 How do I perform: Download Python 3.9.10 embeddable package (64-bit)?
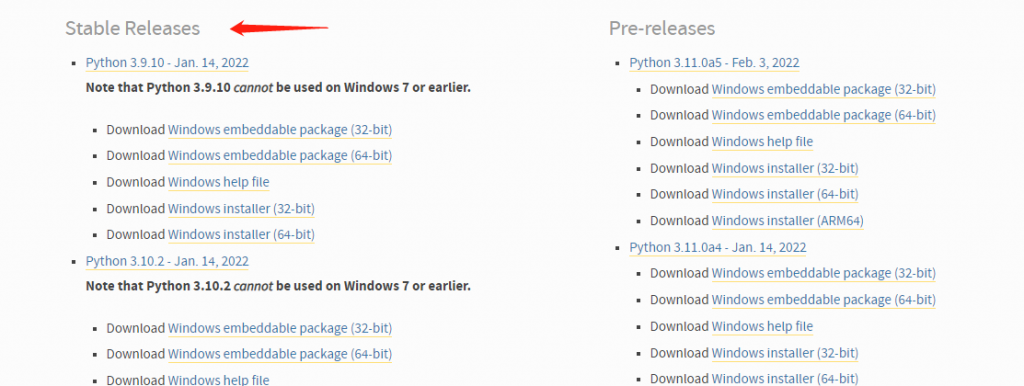click(280, 156)
